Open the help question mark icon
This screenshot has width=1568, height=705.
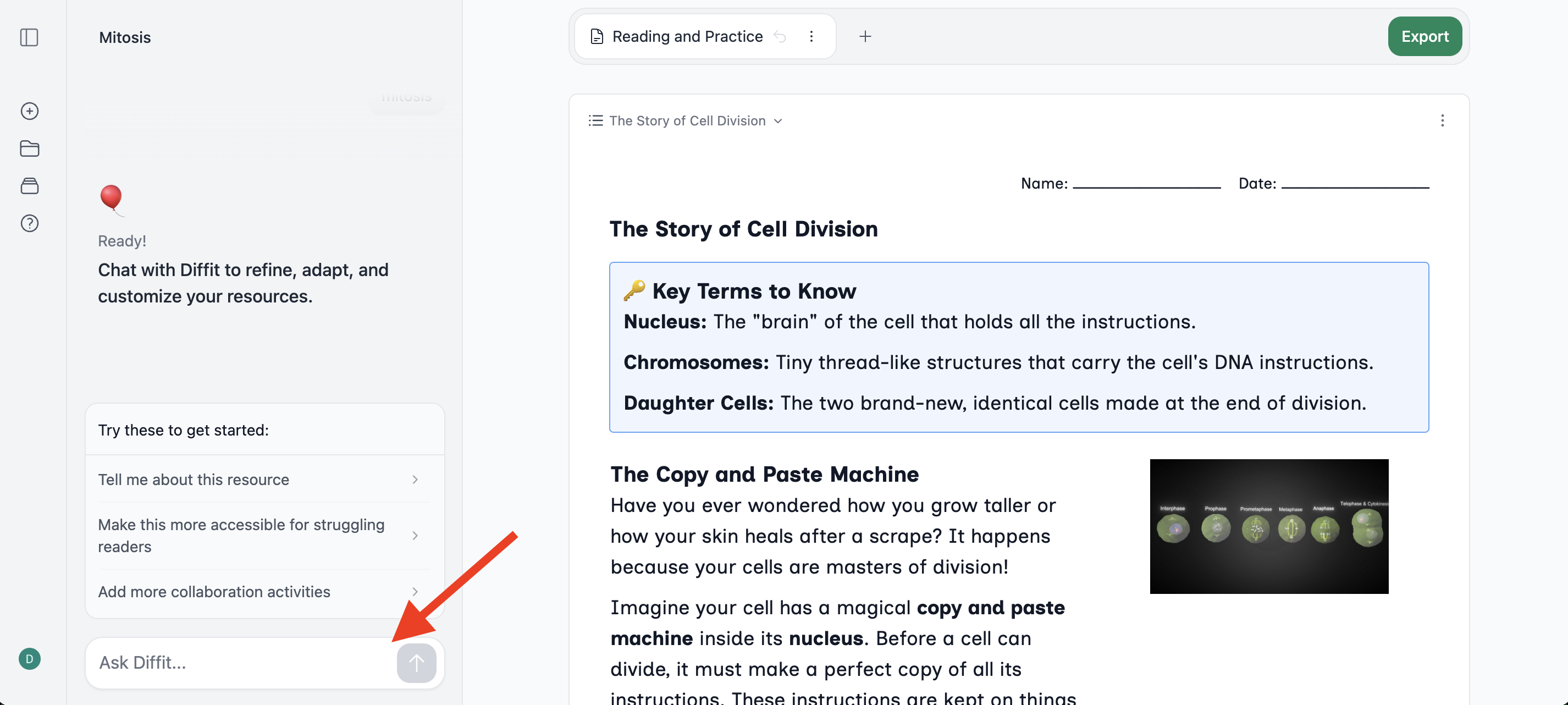point(29,223)
